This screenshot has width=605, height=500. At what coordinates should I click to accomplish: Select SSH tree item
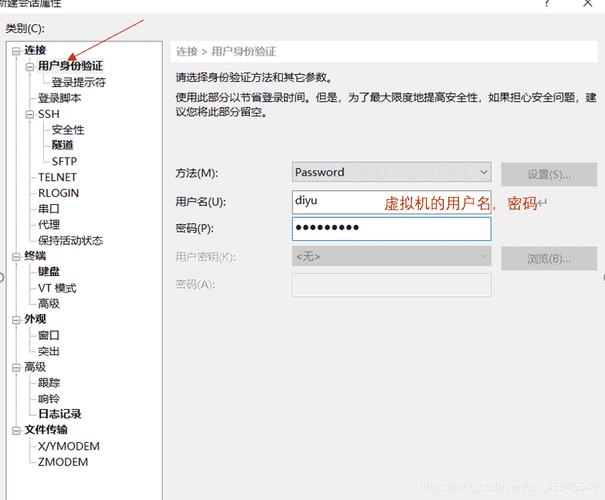click(49, 114)
